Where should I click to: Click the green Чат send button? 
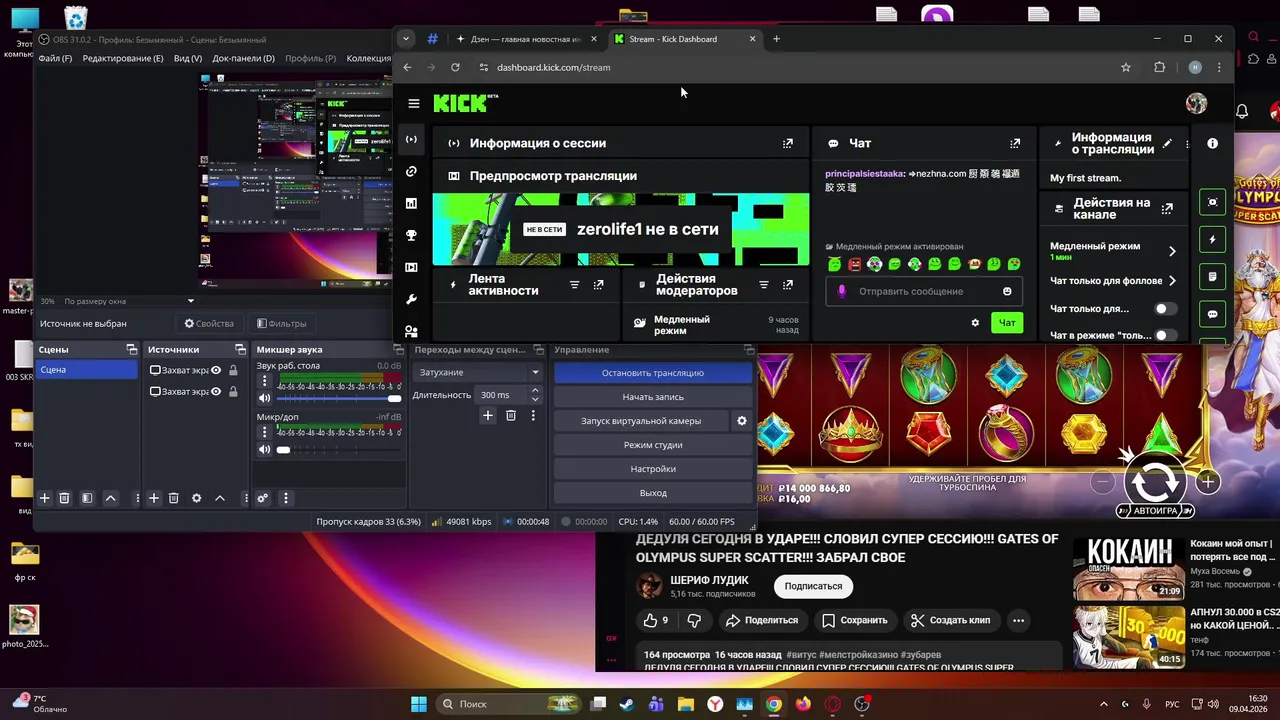(1007, 322)
